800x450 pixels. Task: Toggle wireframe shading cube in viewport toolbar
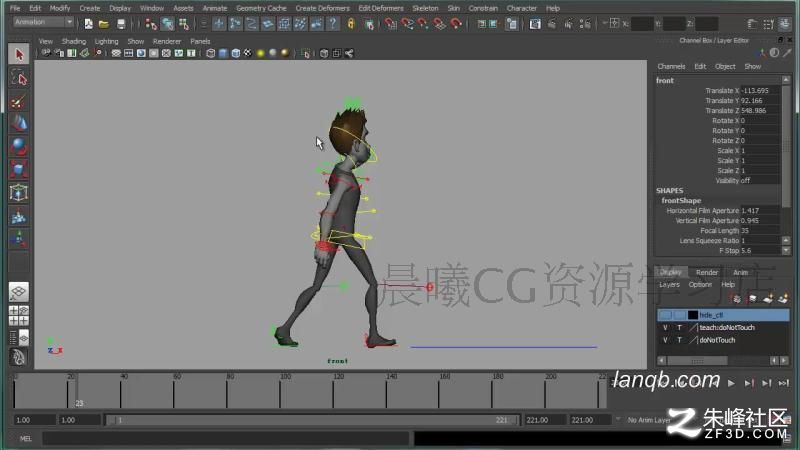coord(211,53)
